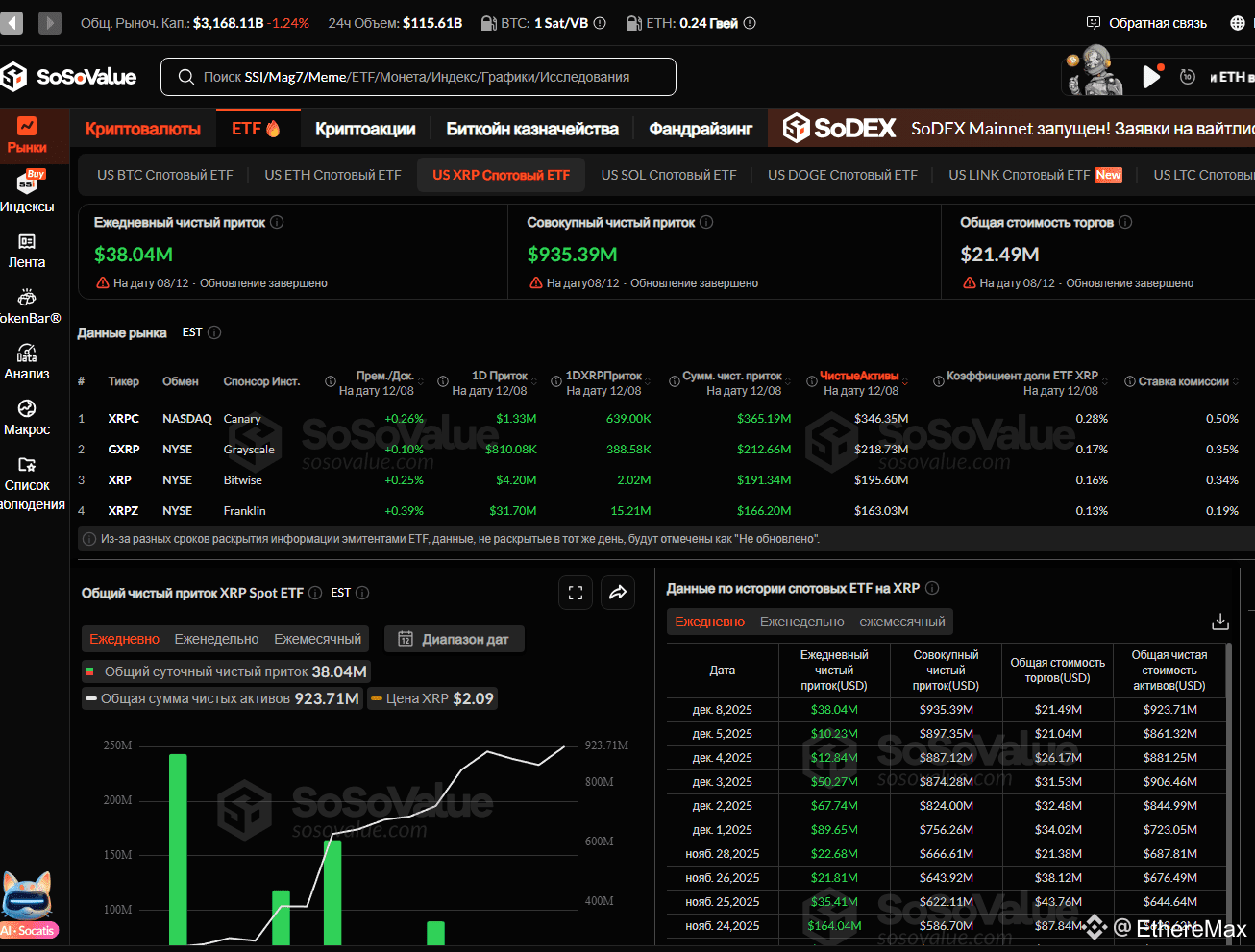Open Лента news feed in sidebar
This screenshot has height=952, width=1255.
tap(27, 251)
